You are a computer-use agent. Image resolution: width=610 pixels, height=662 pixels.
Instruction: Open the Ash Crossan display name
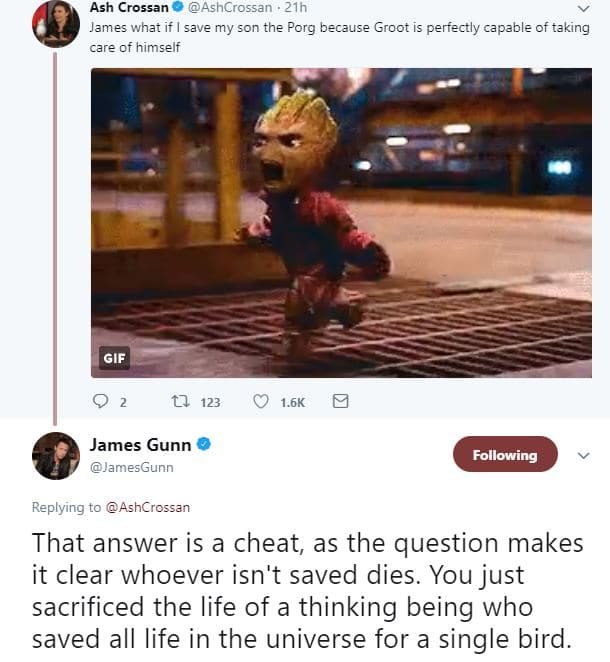coord(129,7)
